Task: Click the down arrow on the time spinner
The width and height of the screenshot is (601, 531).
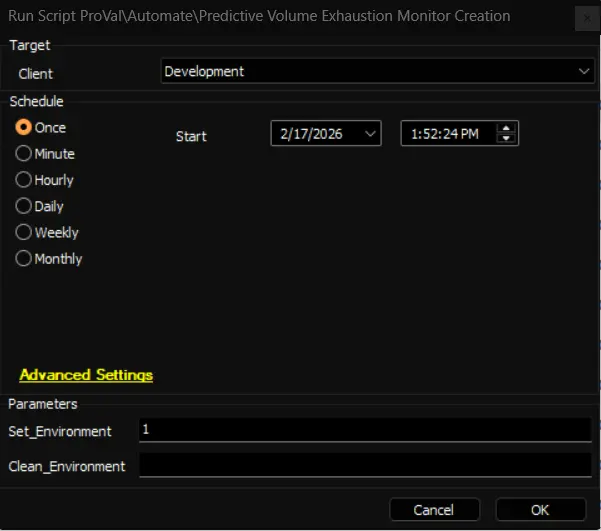Action: click(506, 139)
